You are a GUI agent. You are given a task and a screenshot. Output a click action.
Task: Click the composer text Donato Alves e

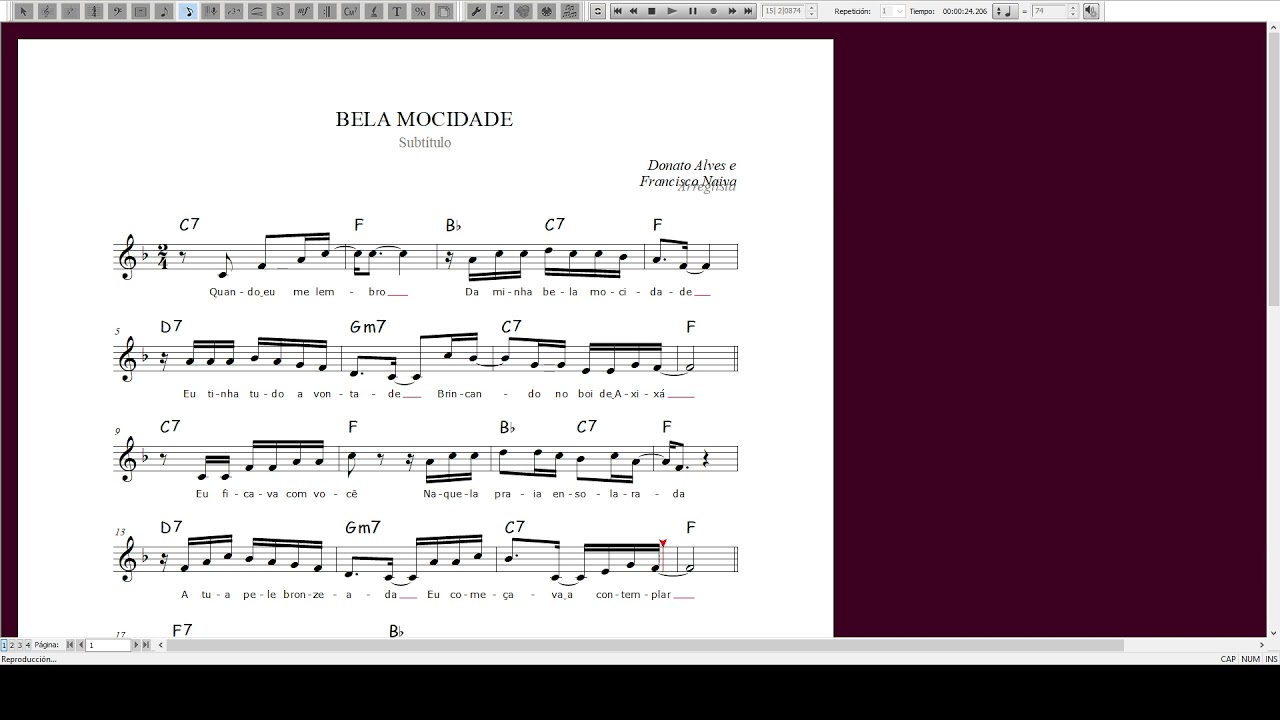692,165
